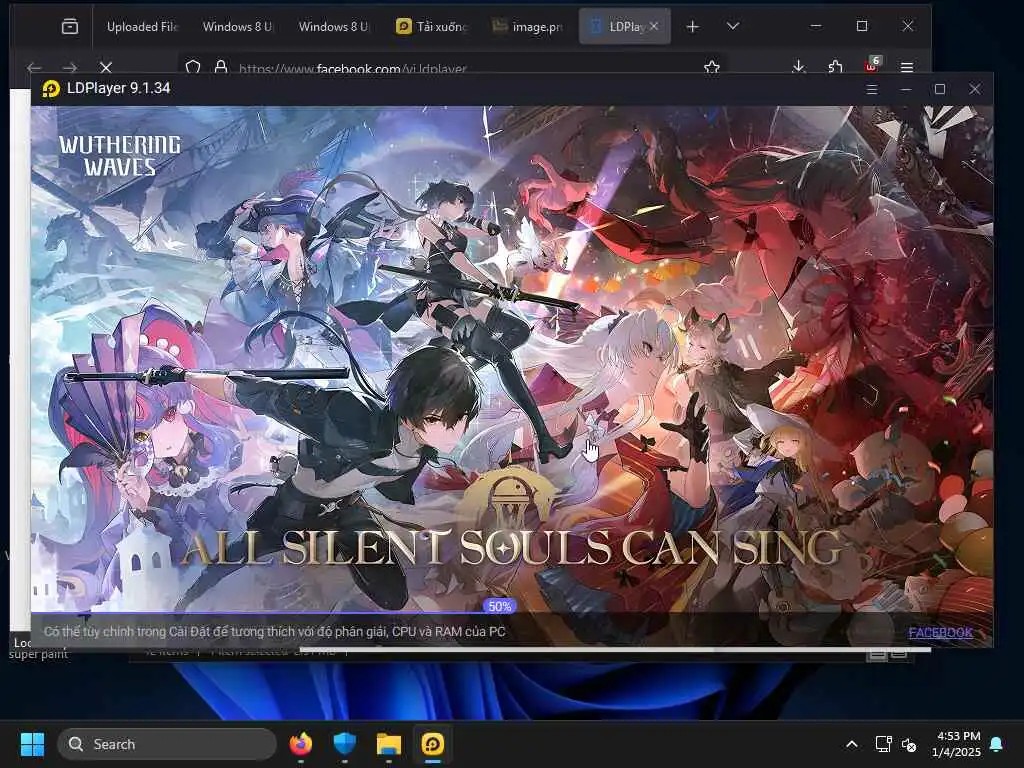
Task: Switch to Uploaded File browser tab
Action: (142, 27)
